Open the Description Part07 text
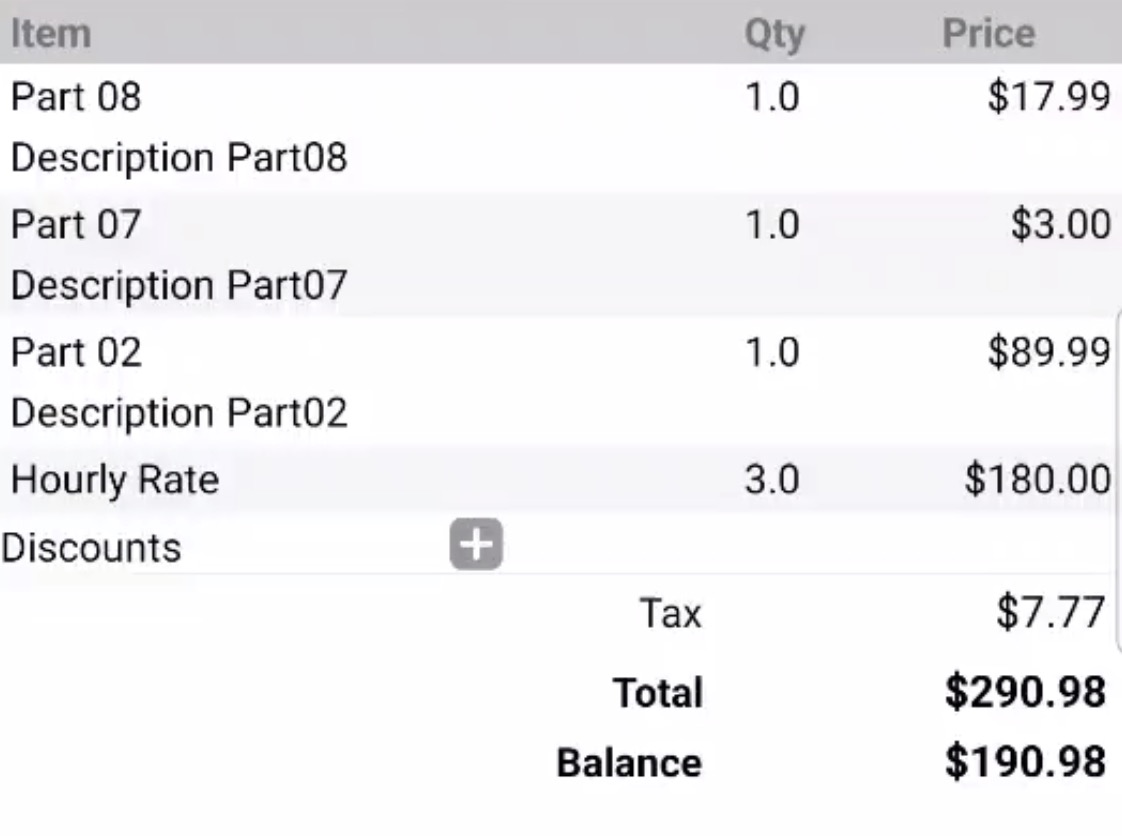Image resolution: width=1122 pixels, height=836 pixels. (x=179, y=286)
